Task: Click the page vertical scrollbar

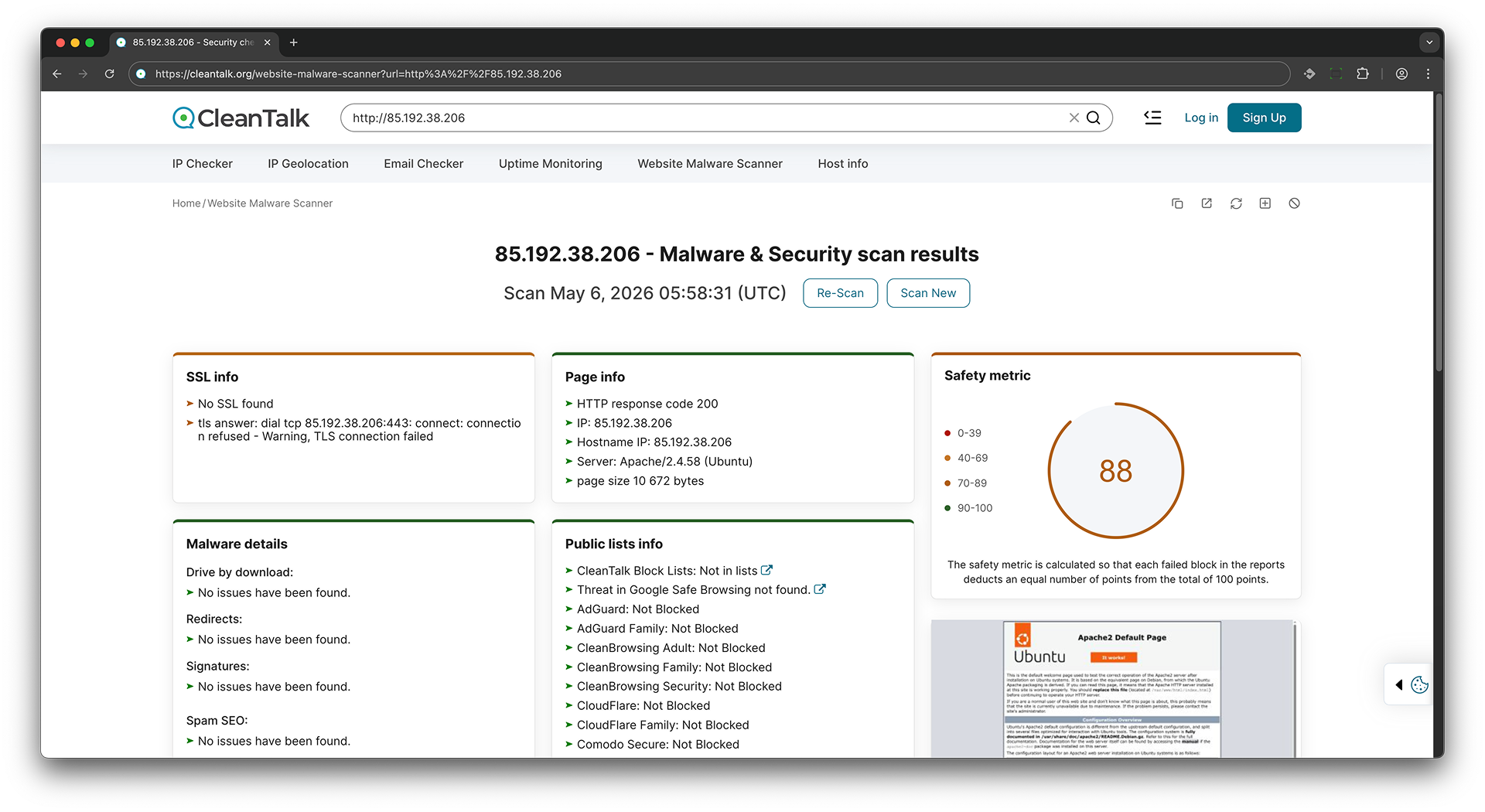Action: (1439, 232)
